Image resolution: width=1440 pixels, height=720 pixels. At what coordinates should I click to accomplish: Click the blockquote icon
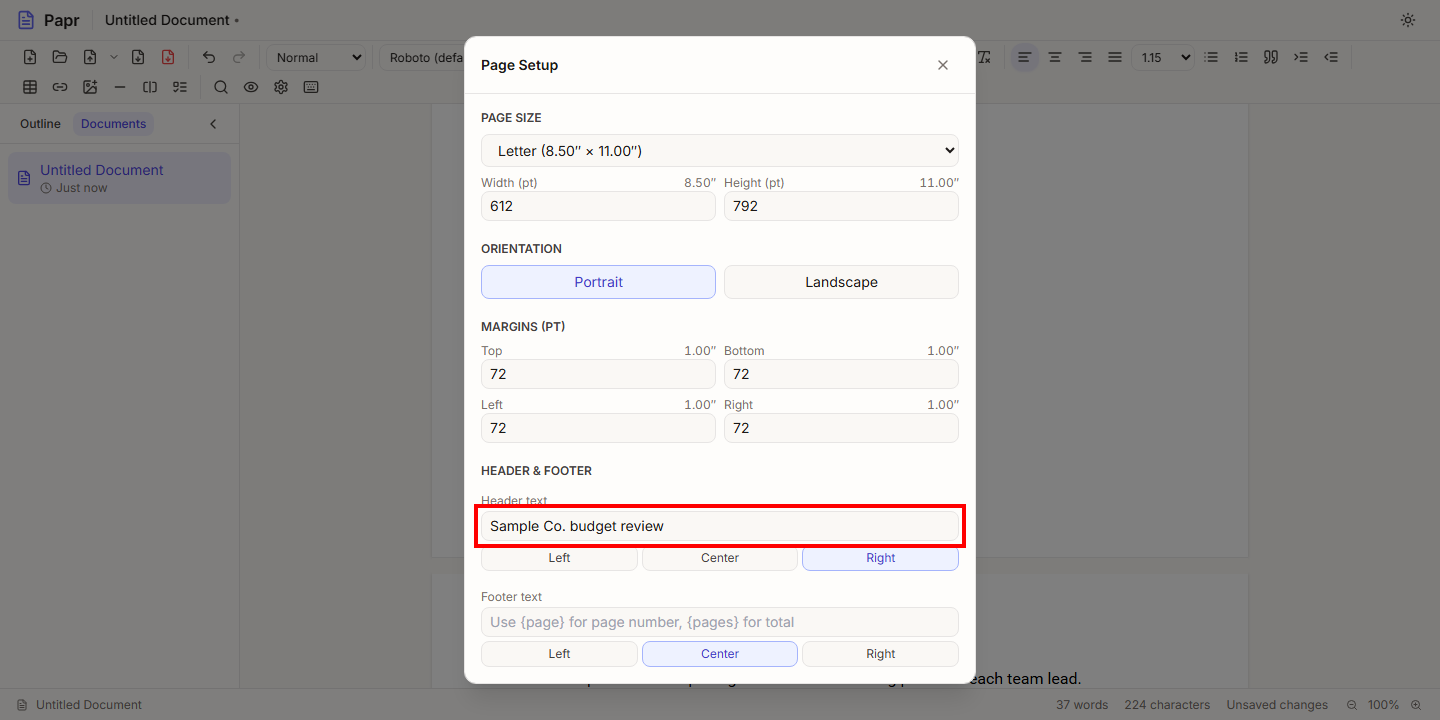[1271, 57]
